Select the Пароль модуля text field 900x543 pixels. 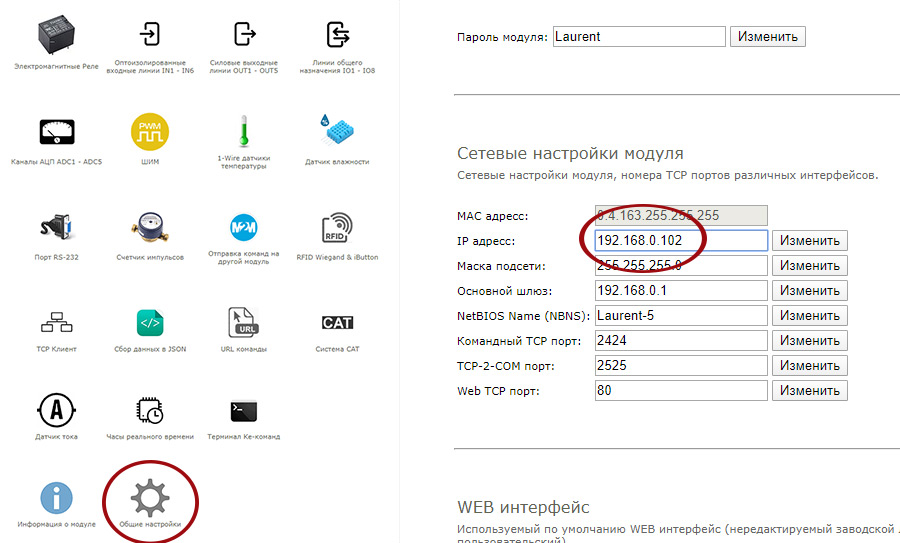638,37
